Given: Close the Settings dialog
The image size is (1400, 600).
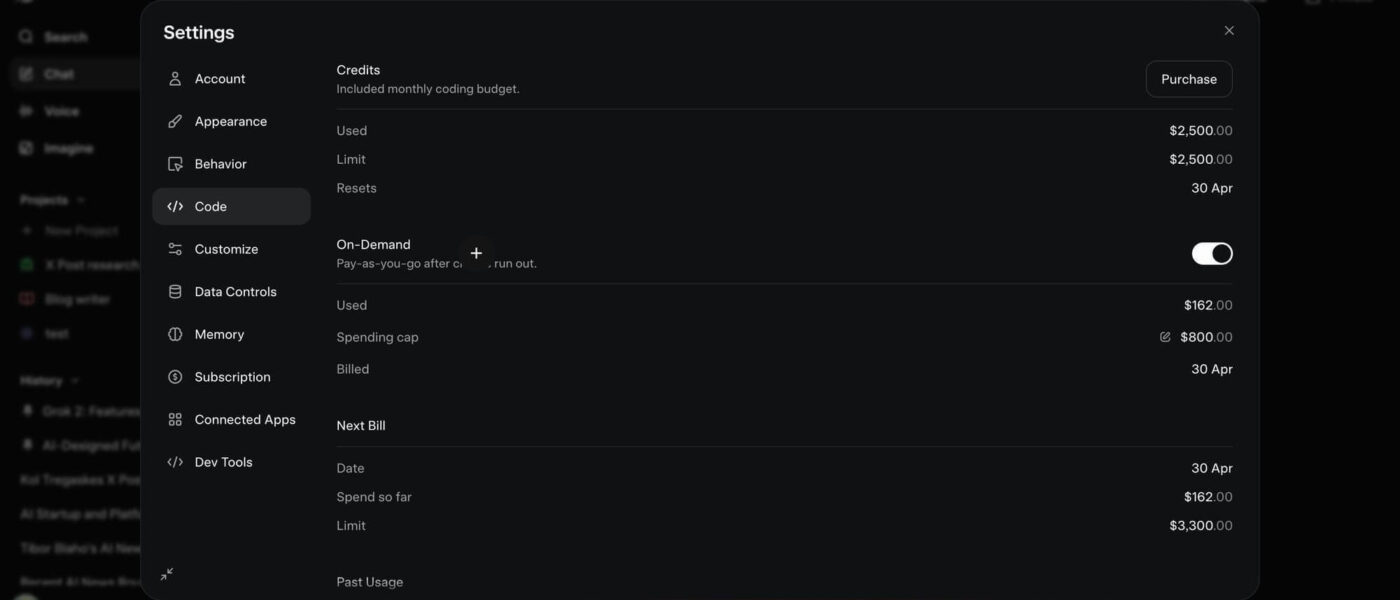Looking at the screenshot, I should point(1228,29).
